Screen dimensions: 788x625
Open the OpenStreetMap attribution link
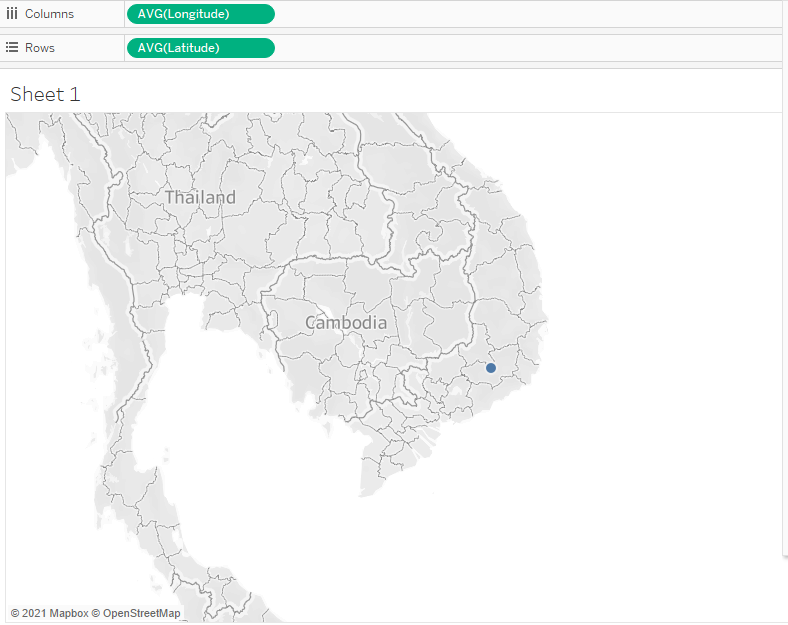141,612
